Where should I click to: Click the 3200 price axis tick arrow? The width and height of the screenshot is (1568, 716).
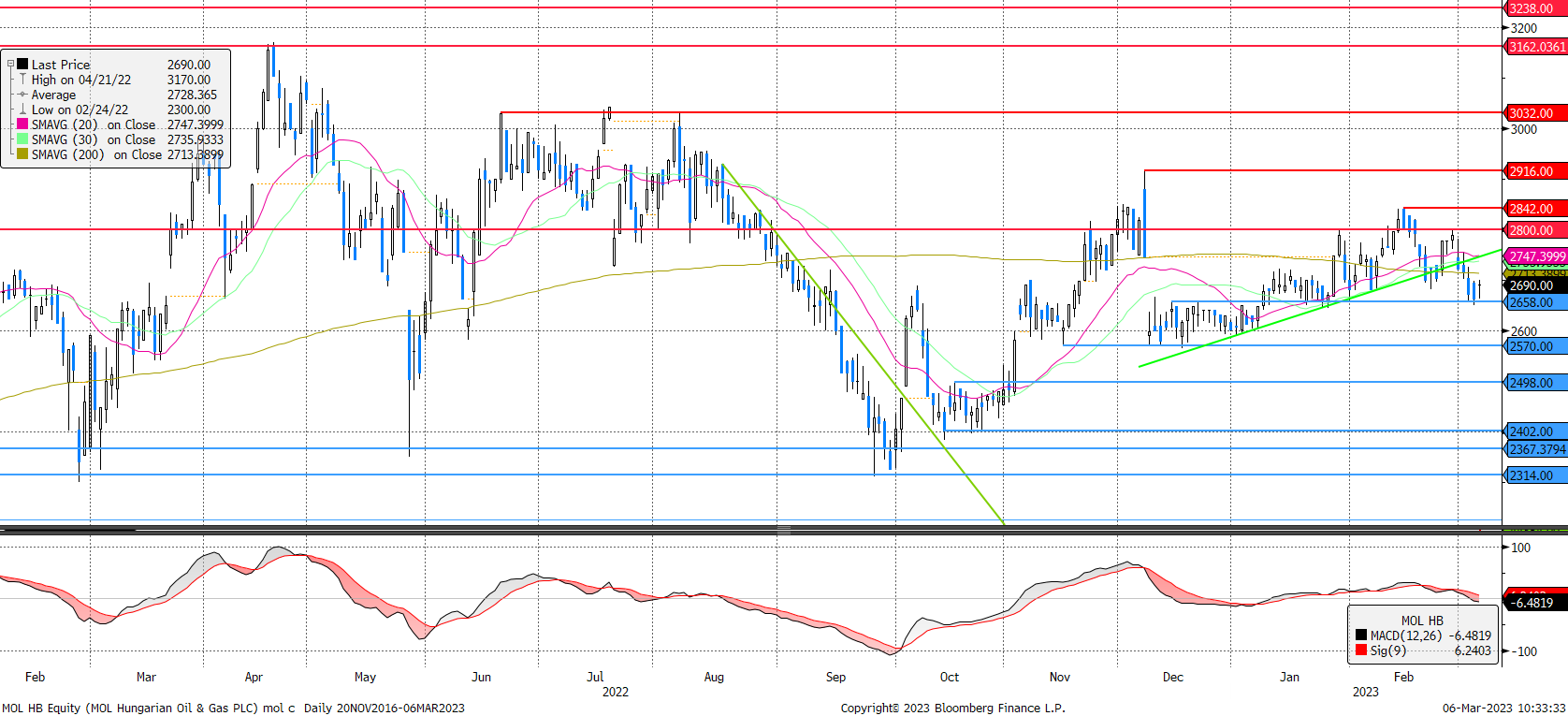[1506, 29]
